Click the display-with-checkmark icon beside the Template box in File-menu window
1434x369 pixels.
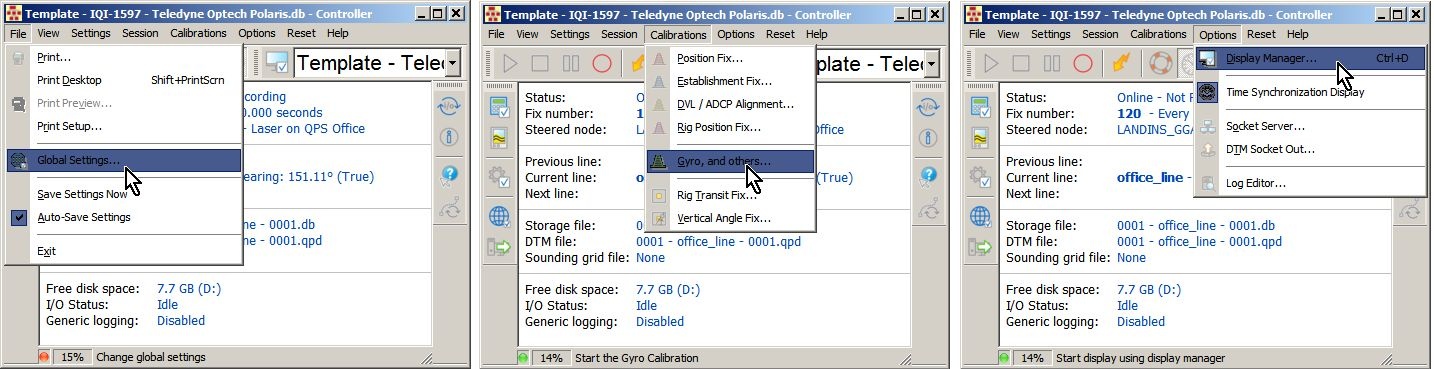click(277, 63)
